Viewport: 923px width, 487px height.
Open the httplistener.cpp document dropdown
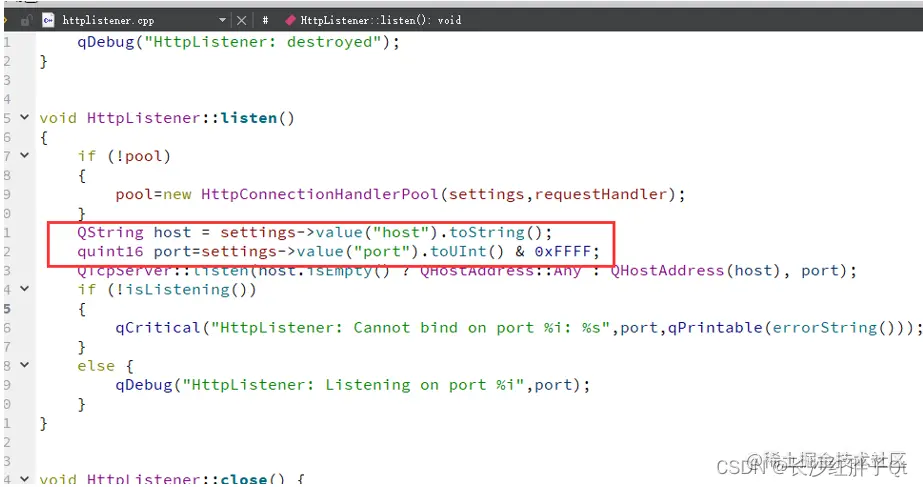[x=223, y=20]
